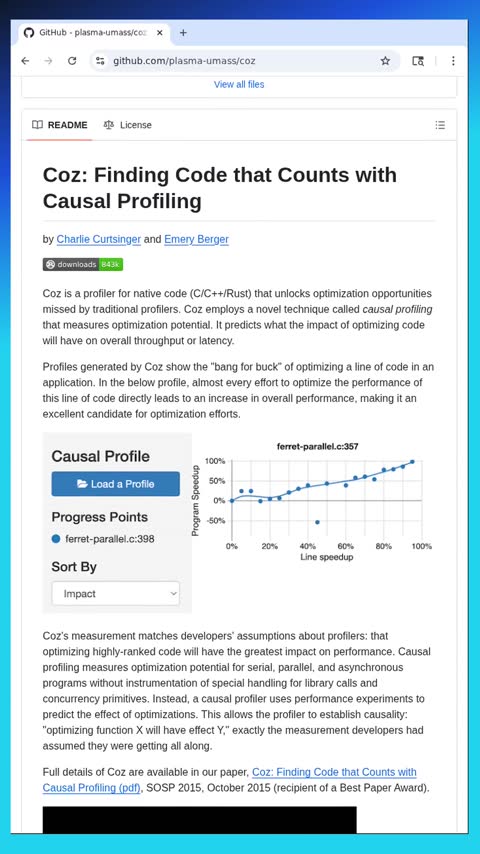Reload the page with refresh icon
The image size is (480, 854).
click(72, 61)
